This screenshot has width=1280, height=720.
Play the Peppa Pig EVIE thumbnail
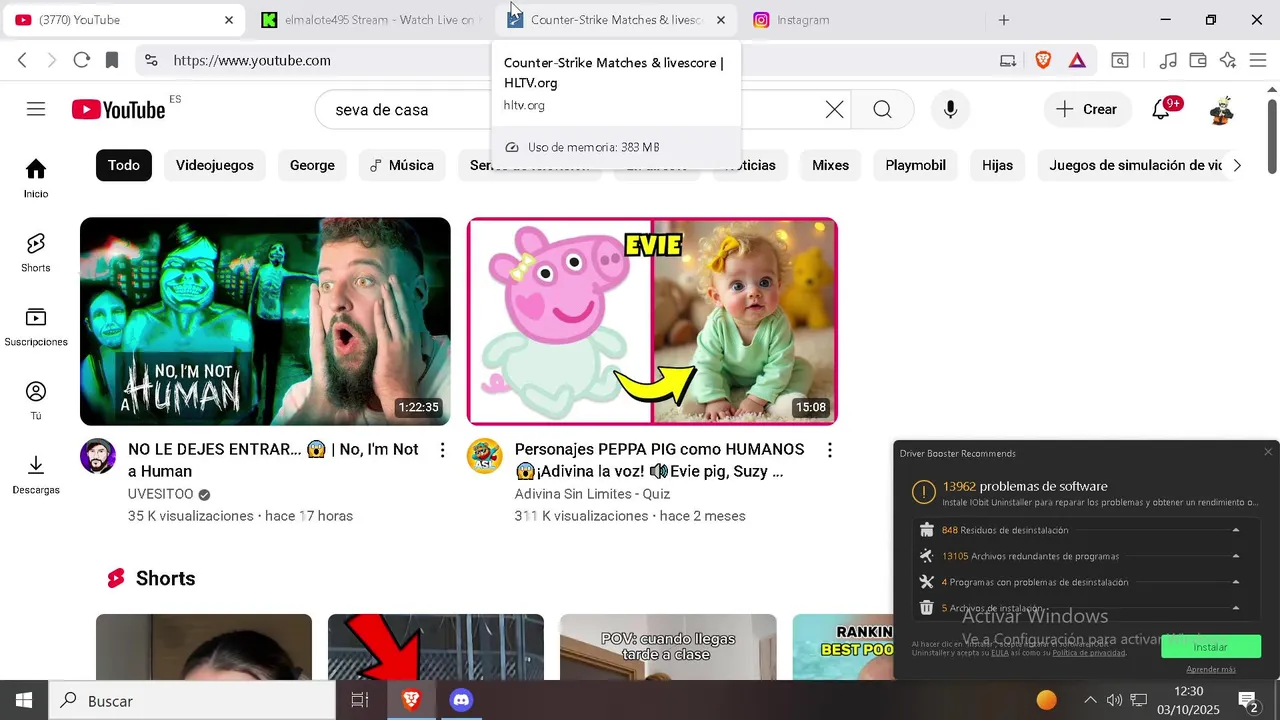[652, 321]
